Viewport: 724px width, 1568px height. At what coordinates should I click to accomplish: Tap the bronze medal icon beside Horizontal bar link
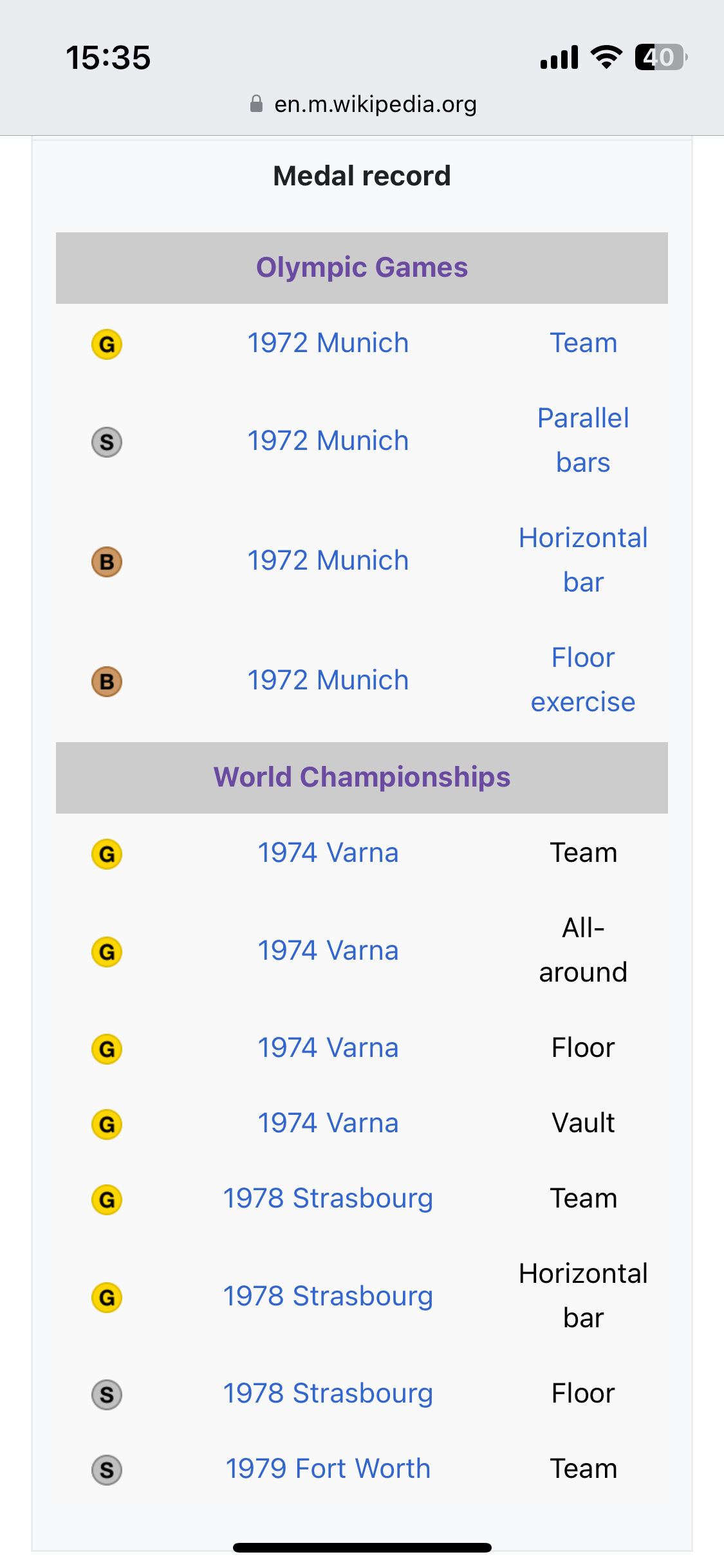[107, 561]
